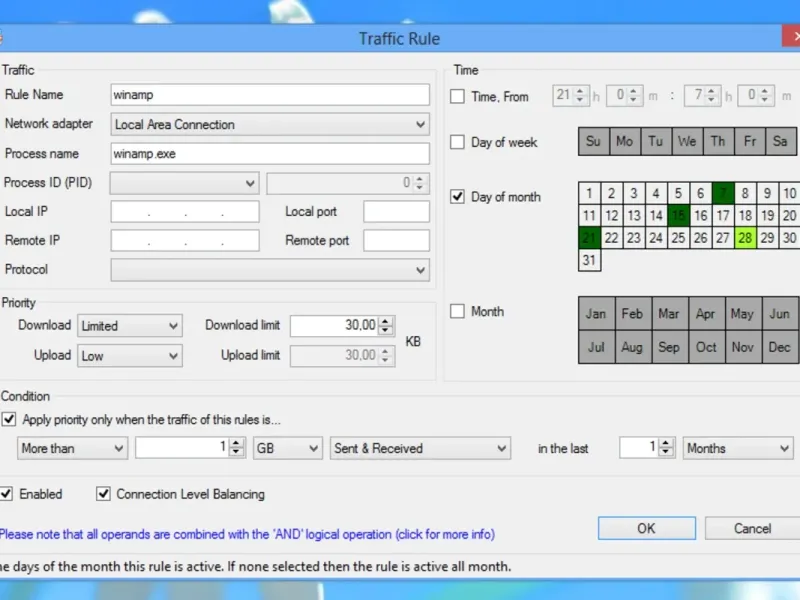Image resolution: width=800 pixels, height=600 pixels.
Task: Select day 1 in Day of month
Action: coord(589,193)
